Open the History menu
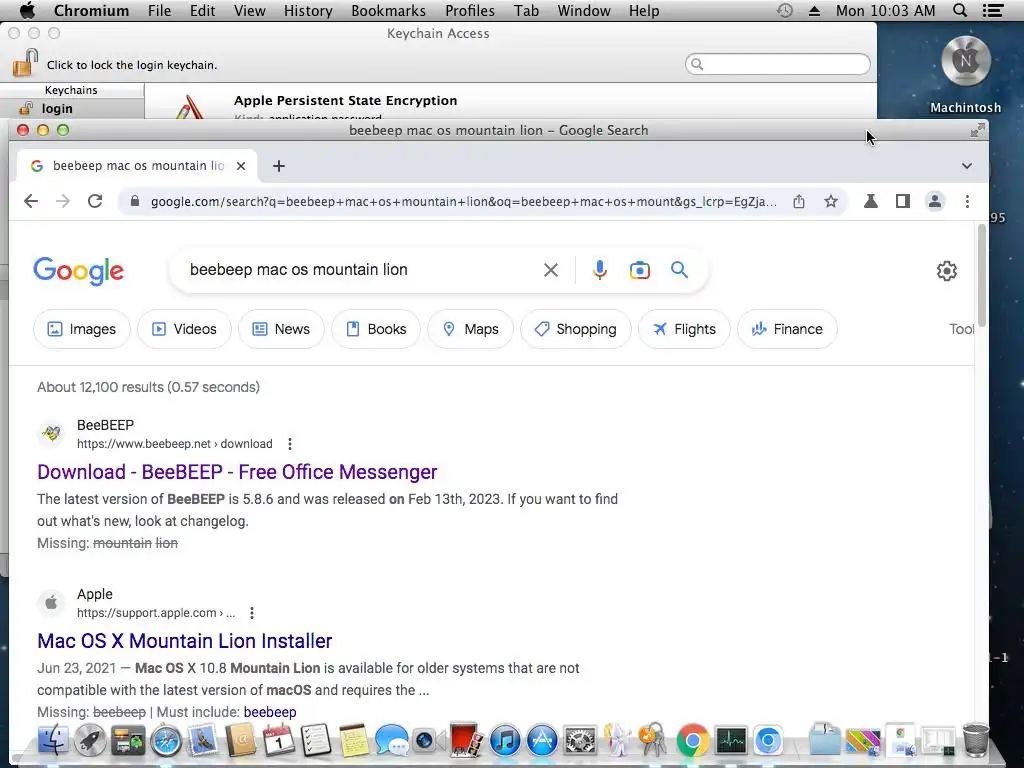Screen dimensions: 1024x768 tap(308, 10)
